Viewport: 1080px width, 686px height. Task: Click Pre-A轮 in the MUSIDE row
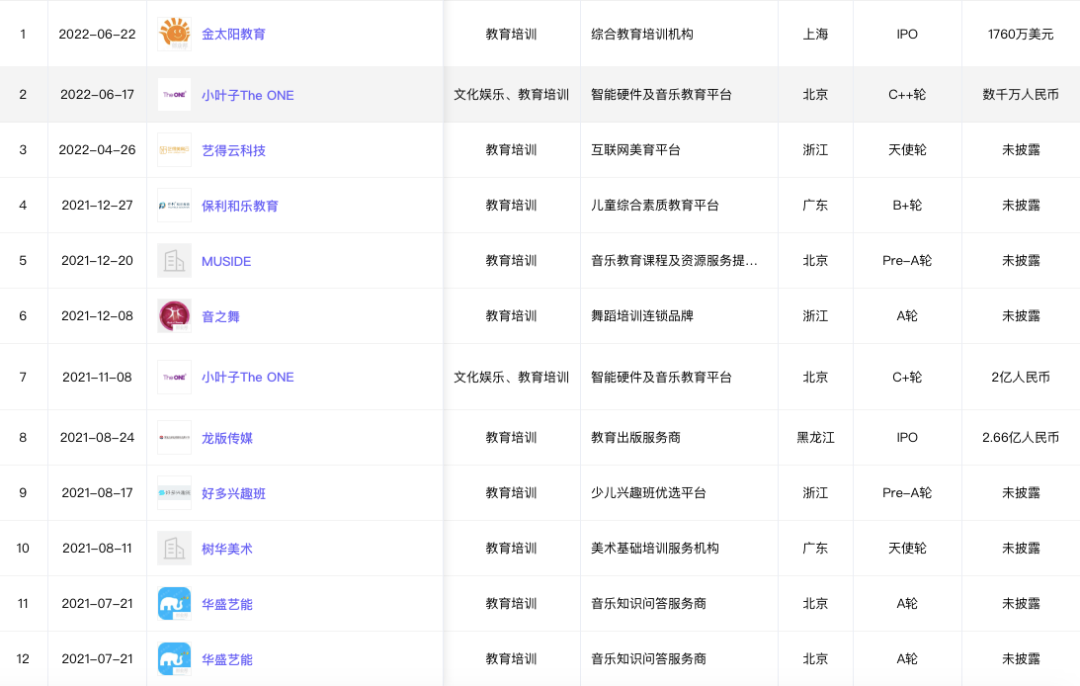pyautogui.click(x=907, y=261)
